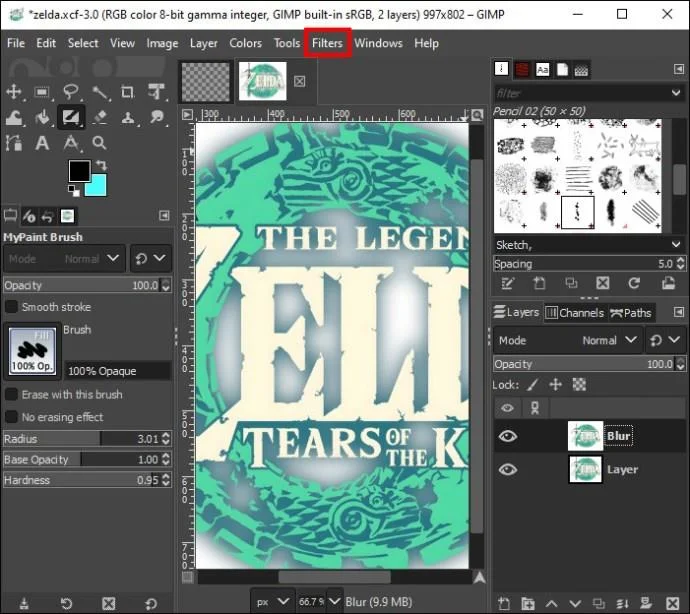Select the Smudge tool
The height and width of the screenshot is (614, 690).
tap(156, 118)
